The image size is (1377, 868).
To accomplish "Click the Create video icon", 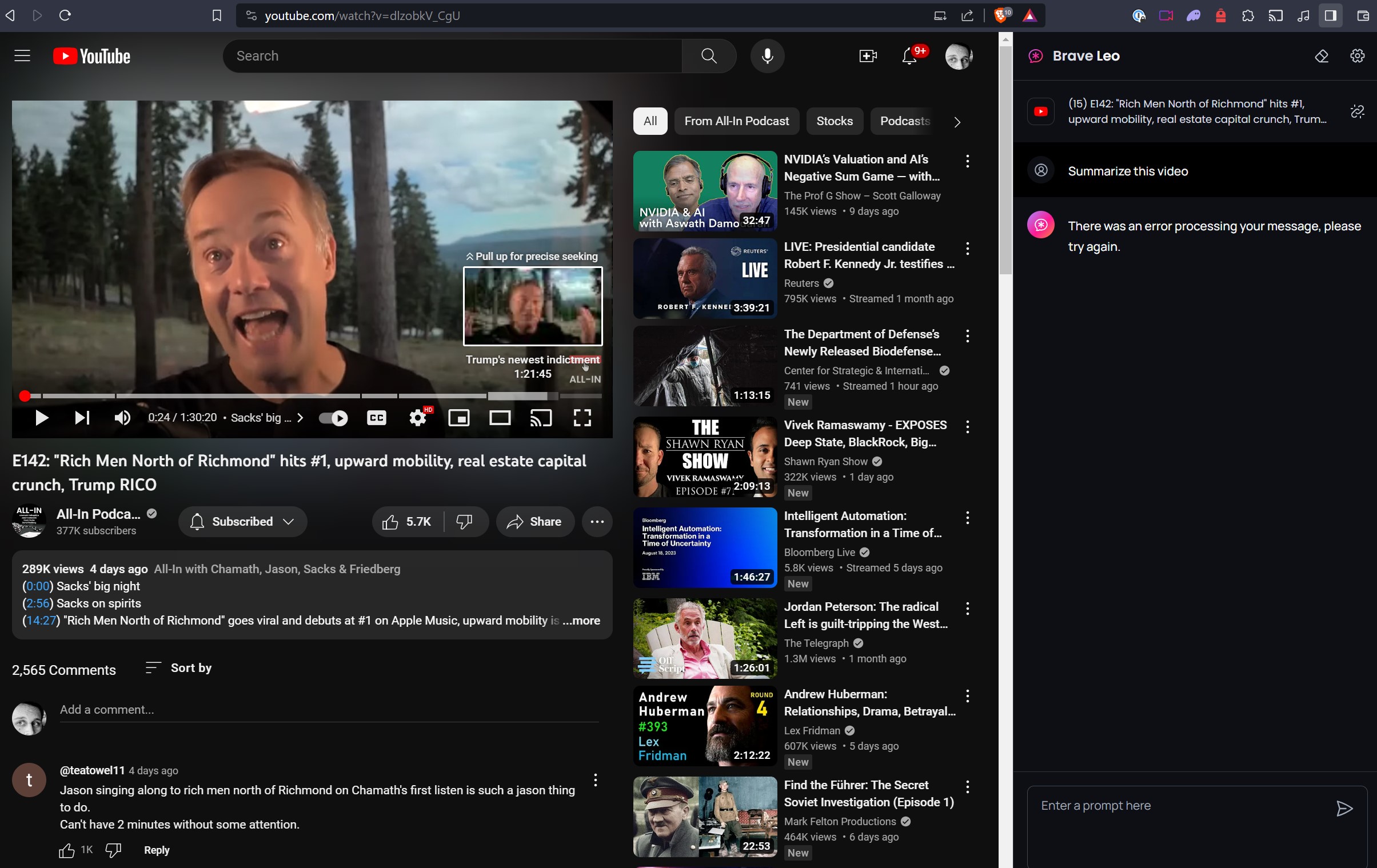I will point(868,56).
